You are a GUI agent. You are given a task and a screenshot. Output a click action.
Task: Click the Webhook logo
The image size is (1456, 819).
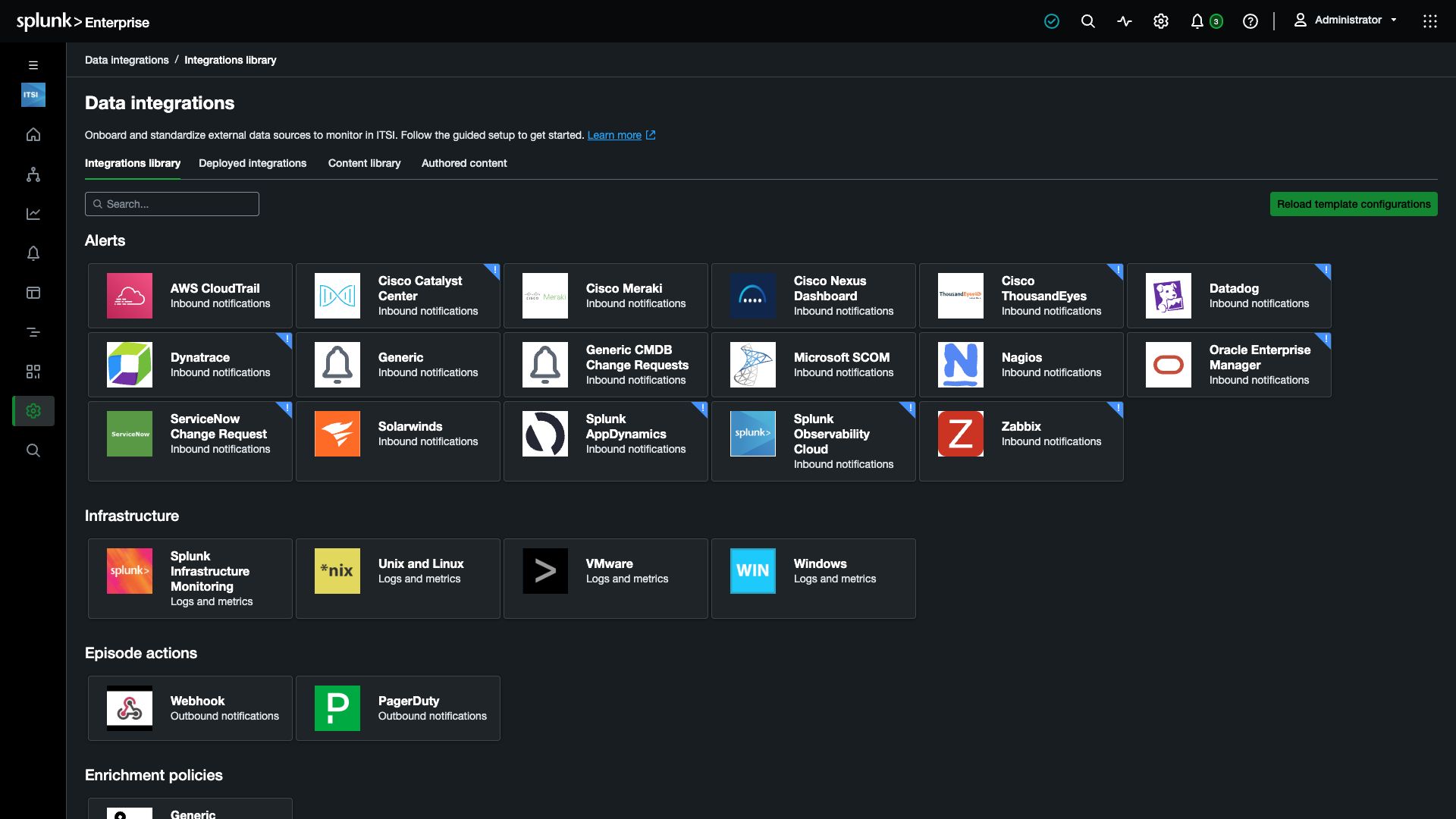point(130,708)
